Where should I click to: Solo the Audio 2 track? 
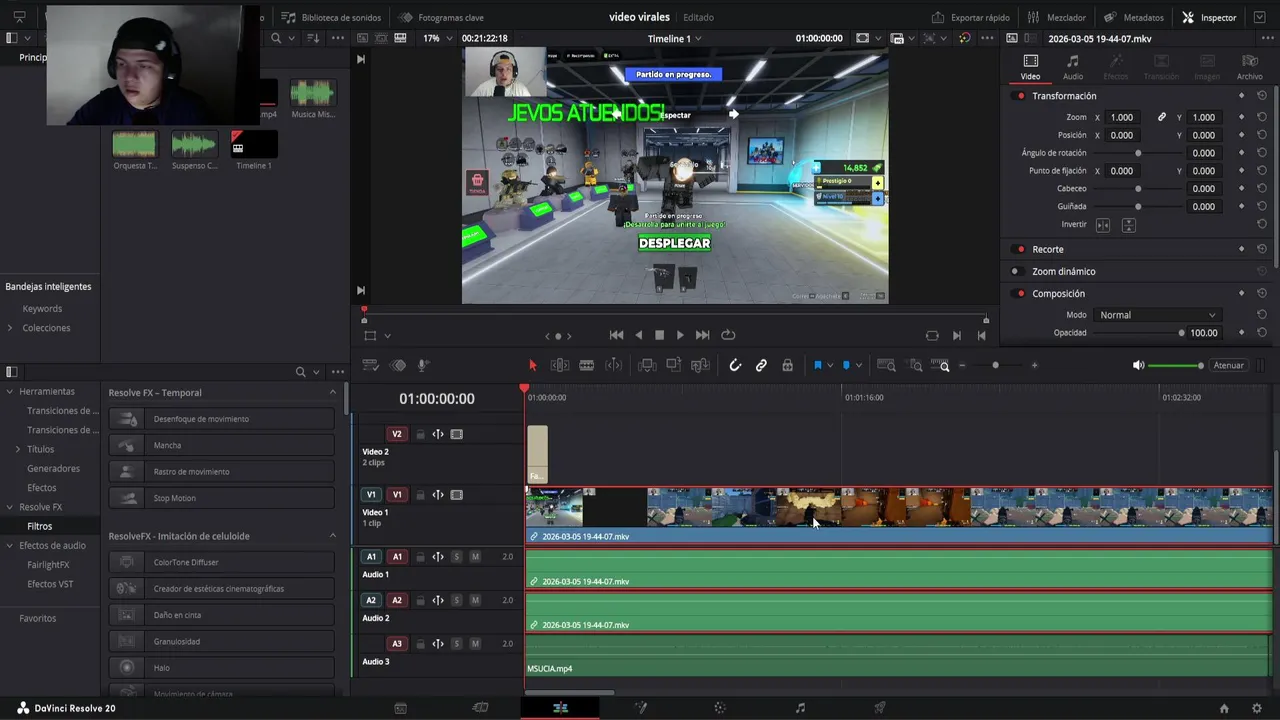point(457,601)
